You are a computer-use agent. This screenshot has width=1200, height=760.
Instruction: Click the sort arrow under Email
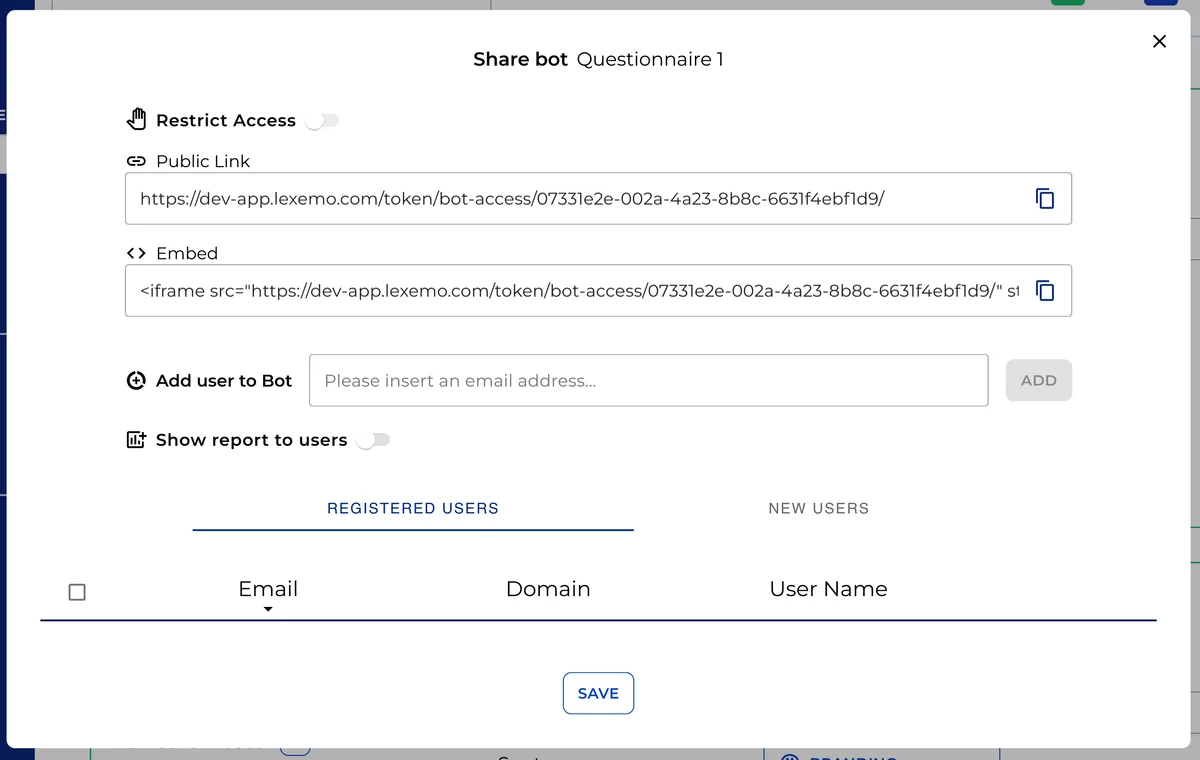268,609
